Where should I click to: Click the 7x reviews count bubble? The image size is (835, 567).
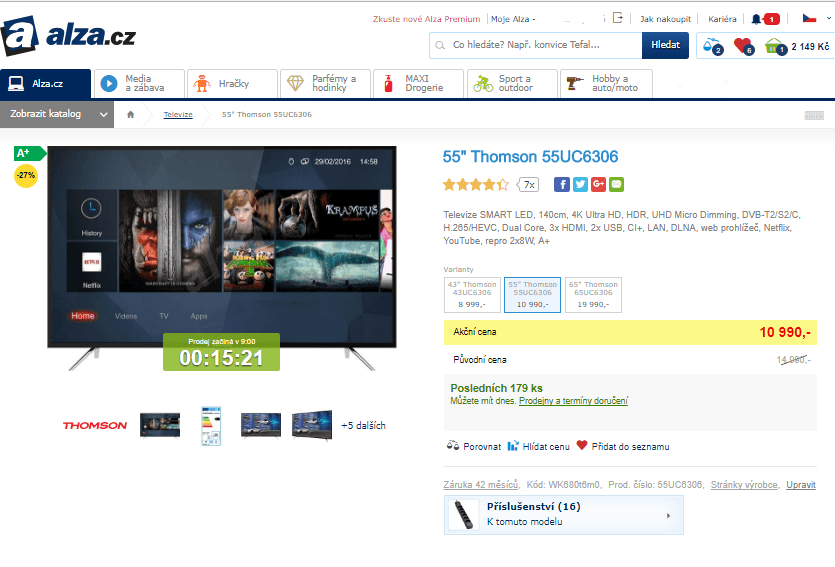click(528, 185)
